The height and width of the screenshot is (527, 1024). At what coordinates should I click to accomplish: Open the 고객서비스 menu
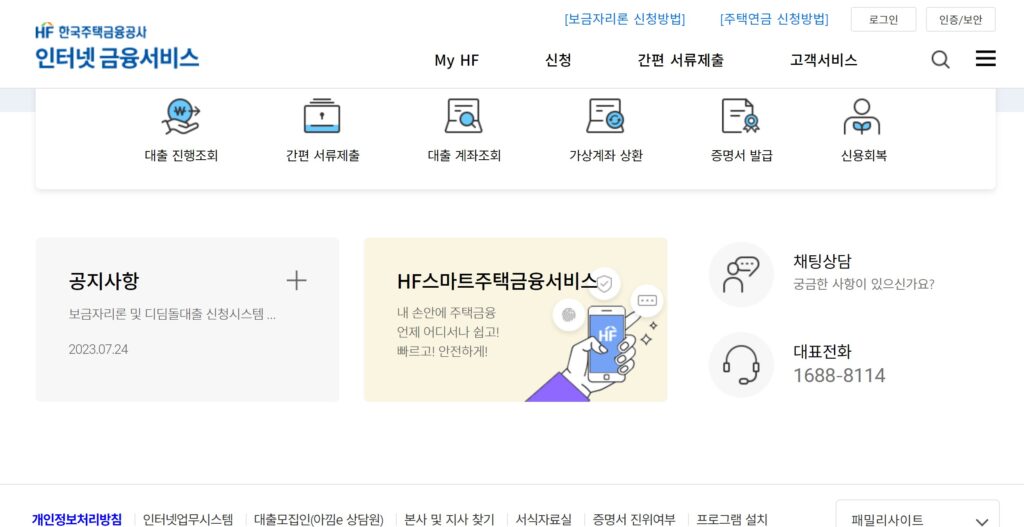tap(824, 61)
